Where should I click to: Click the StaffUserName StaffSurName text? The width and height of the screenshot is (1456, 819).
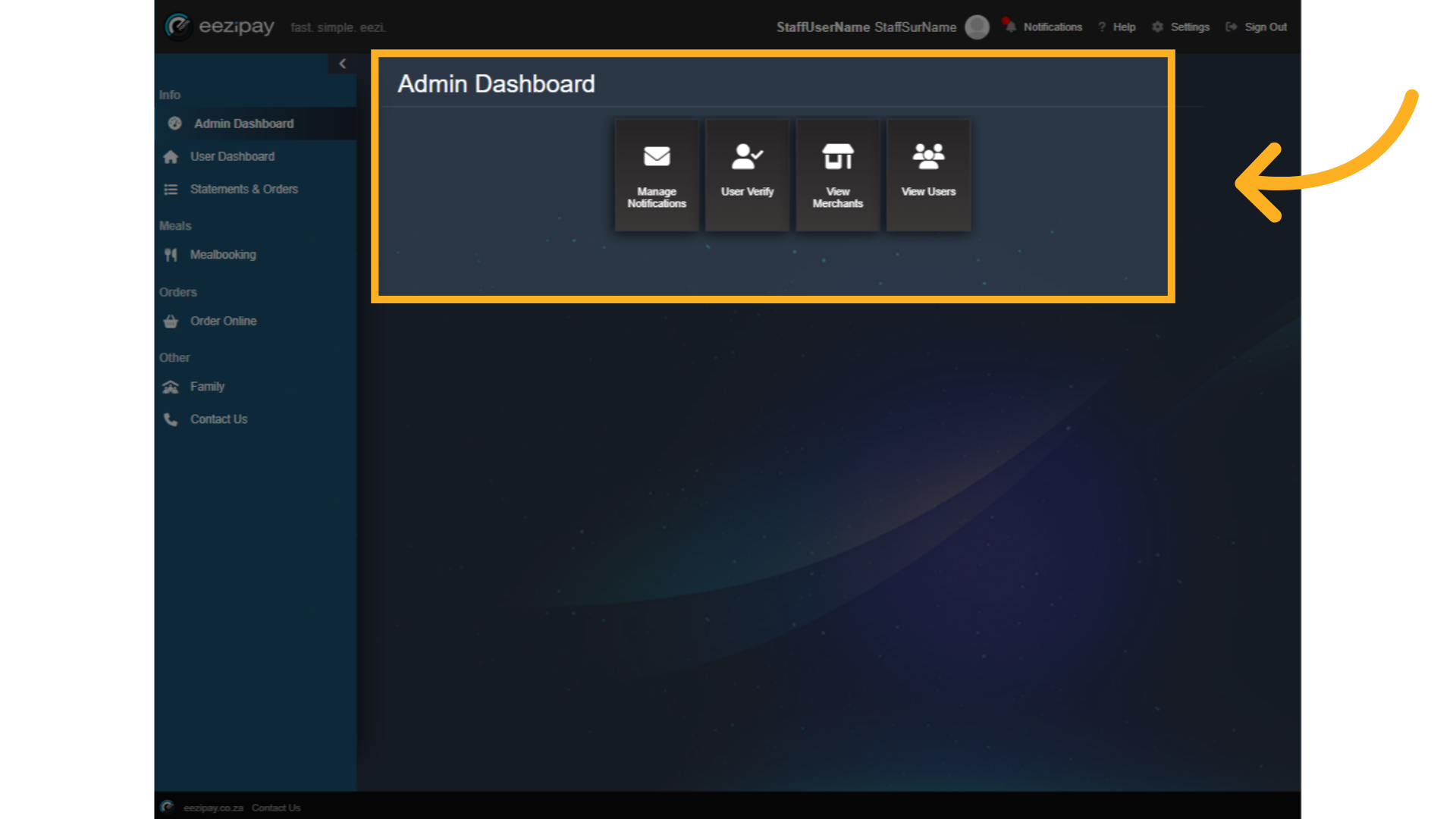click(x=866, y=27)
